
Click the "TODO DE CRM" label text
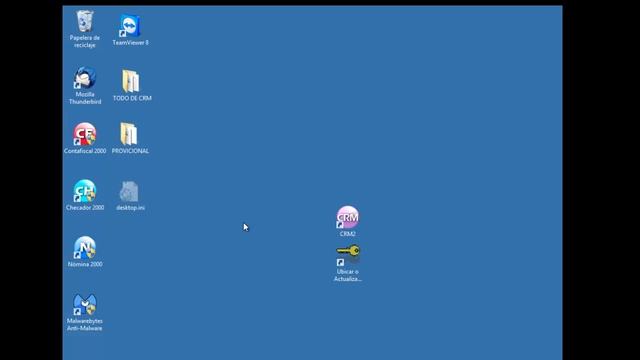[x=132, y=98]
